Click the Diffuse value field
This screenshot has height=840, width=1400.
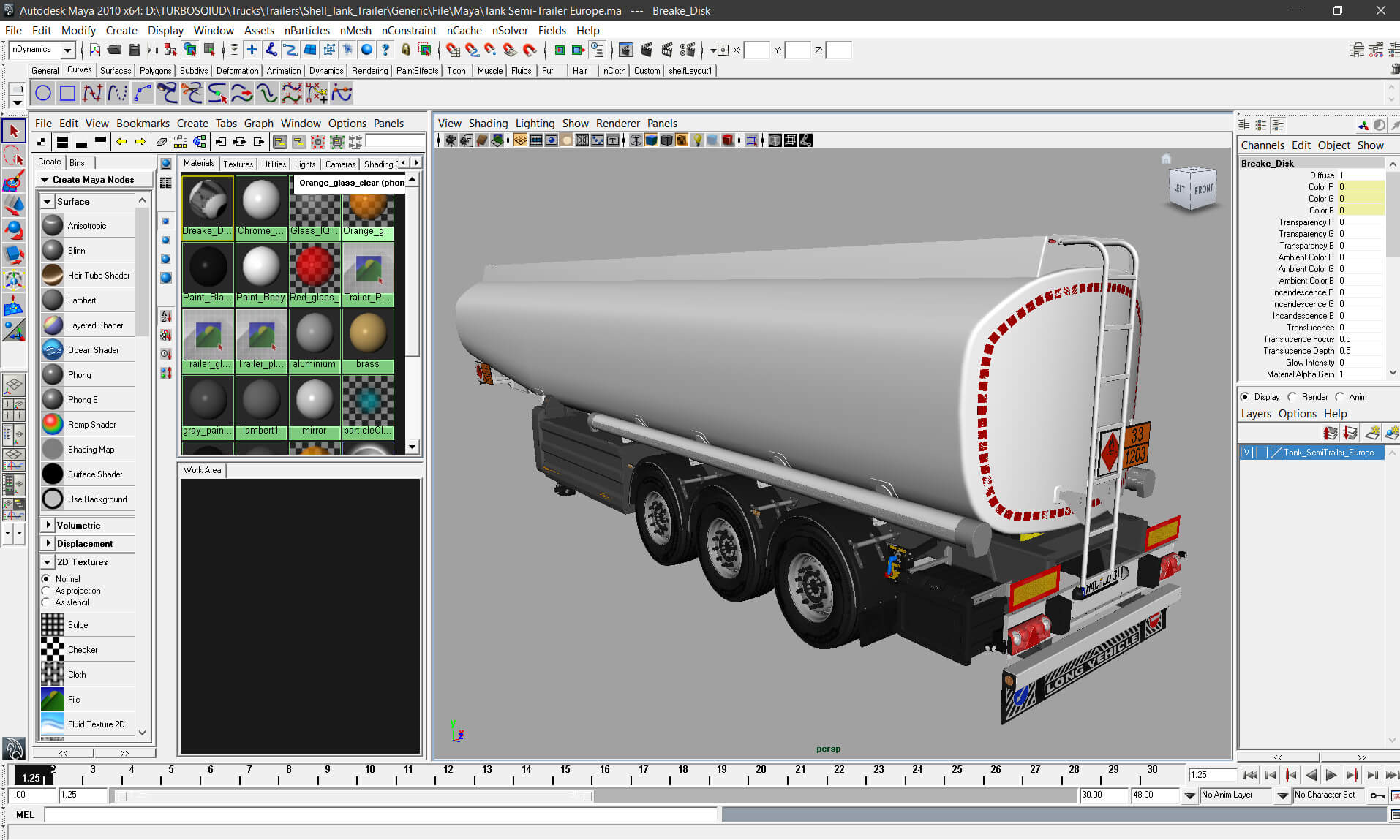(1361, 175)
